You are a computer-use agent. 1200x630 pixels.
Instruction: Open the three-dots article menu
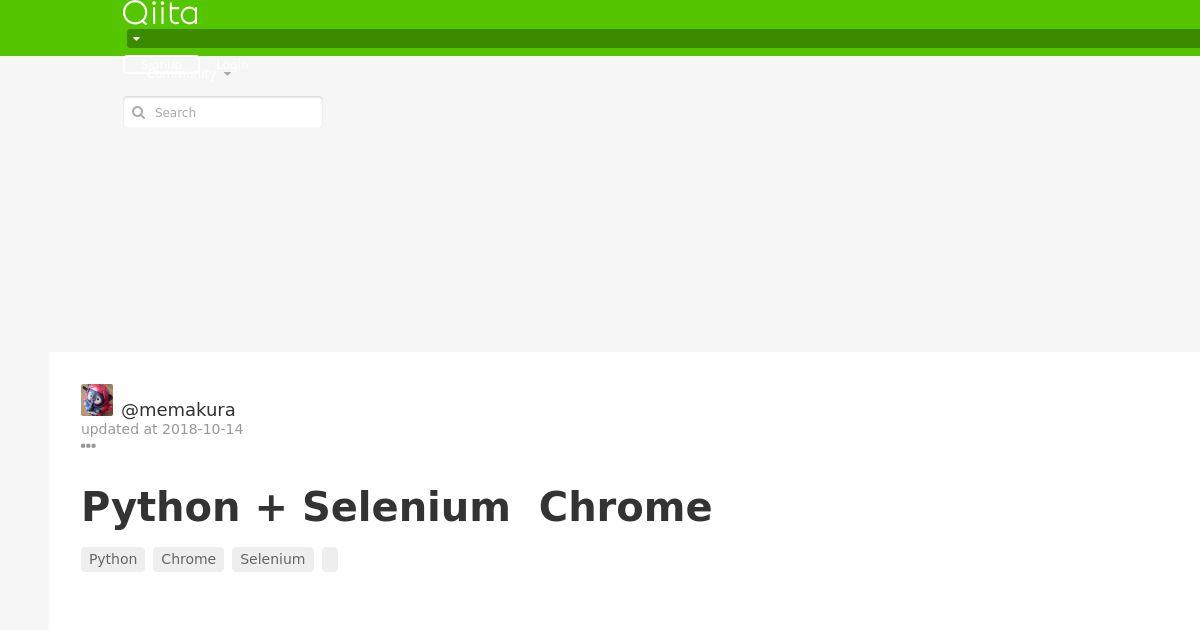click(x=88, y=446)
